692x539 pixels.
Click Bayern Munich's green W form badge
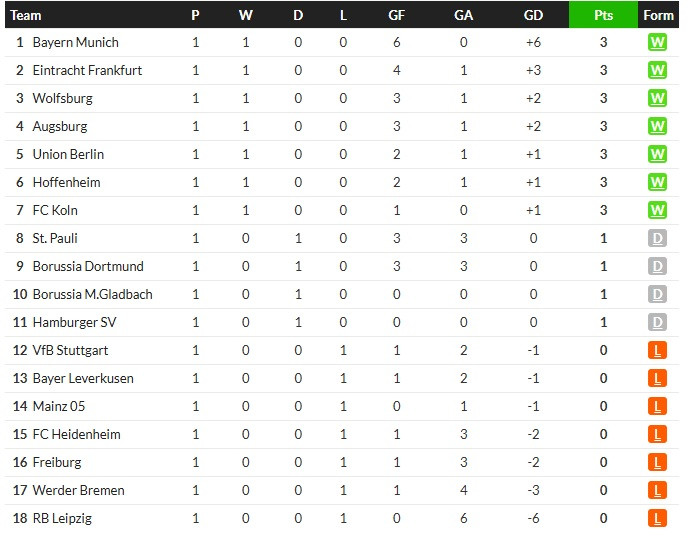(x=657, y=42)
